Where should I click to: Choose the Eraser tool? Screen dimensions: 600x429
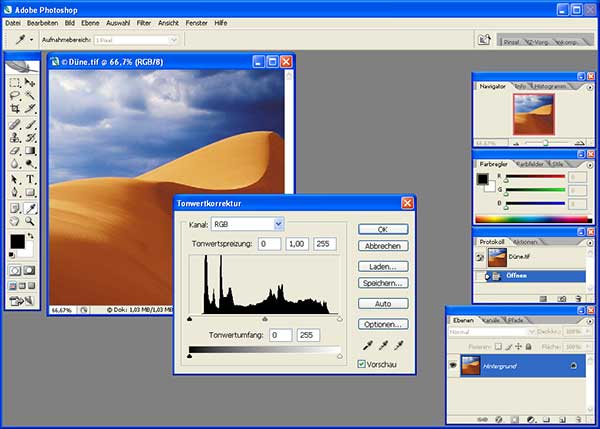pyautogui.click(x=15, y=151)
